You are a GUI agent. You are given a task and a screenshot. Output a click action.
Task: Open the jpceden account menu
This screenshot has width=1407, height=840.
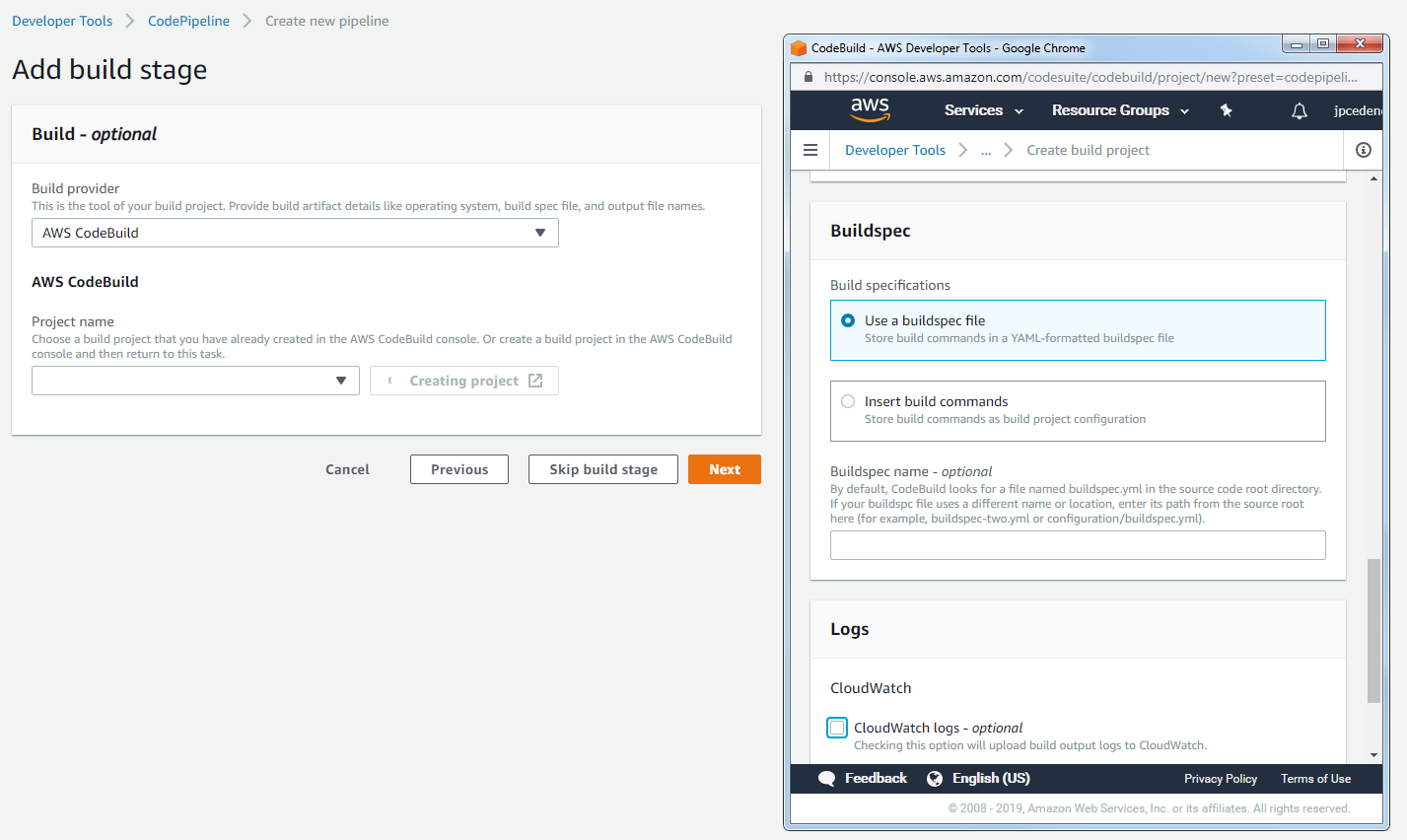1357,110
